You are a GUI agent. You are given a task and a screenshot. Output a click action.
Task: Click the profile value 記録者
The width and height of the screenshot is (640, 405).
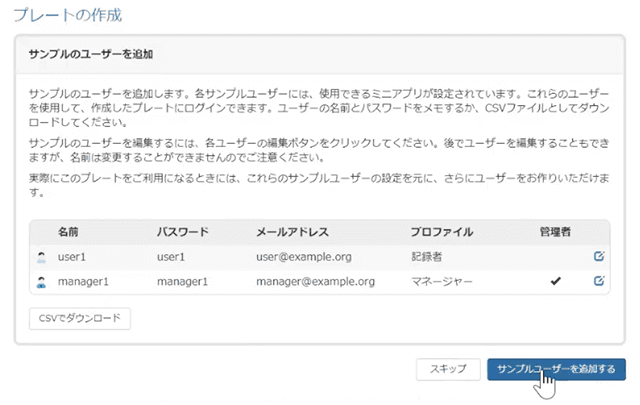tap(427, 257)
